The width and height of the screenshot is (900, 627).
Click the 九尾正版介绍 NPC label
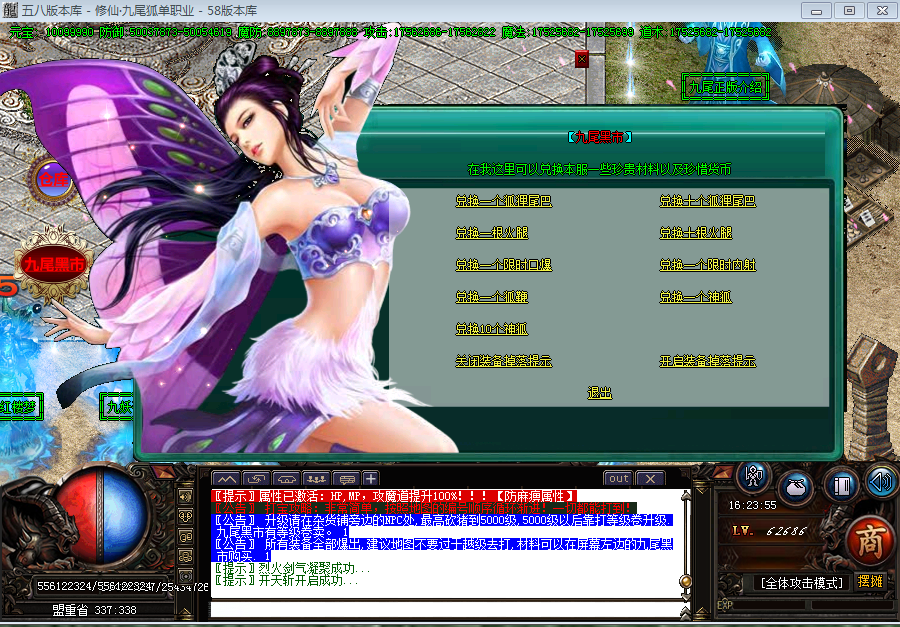(x=726, y=87)
